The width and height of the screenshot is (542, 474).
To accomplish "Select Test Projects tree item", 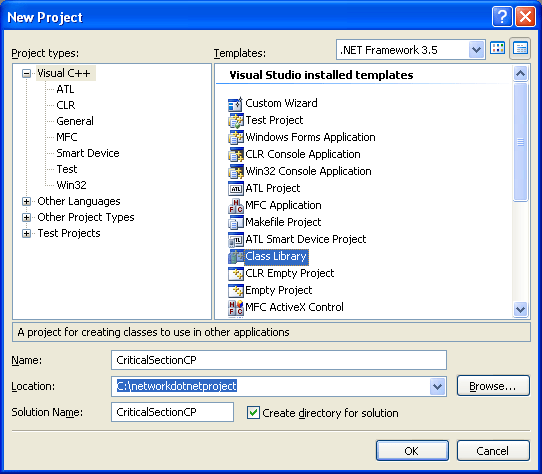I will tap(69, 233).
